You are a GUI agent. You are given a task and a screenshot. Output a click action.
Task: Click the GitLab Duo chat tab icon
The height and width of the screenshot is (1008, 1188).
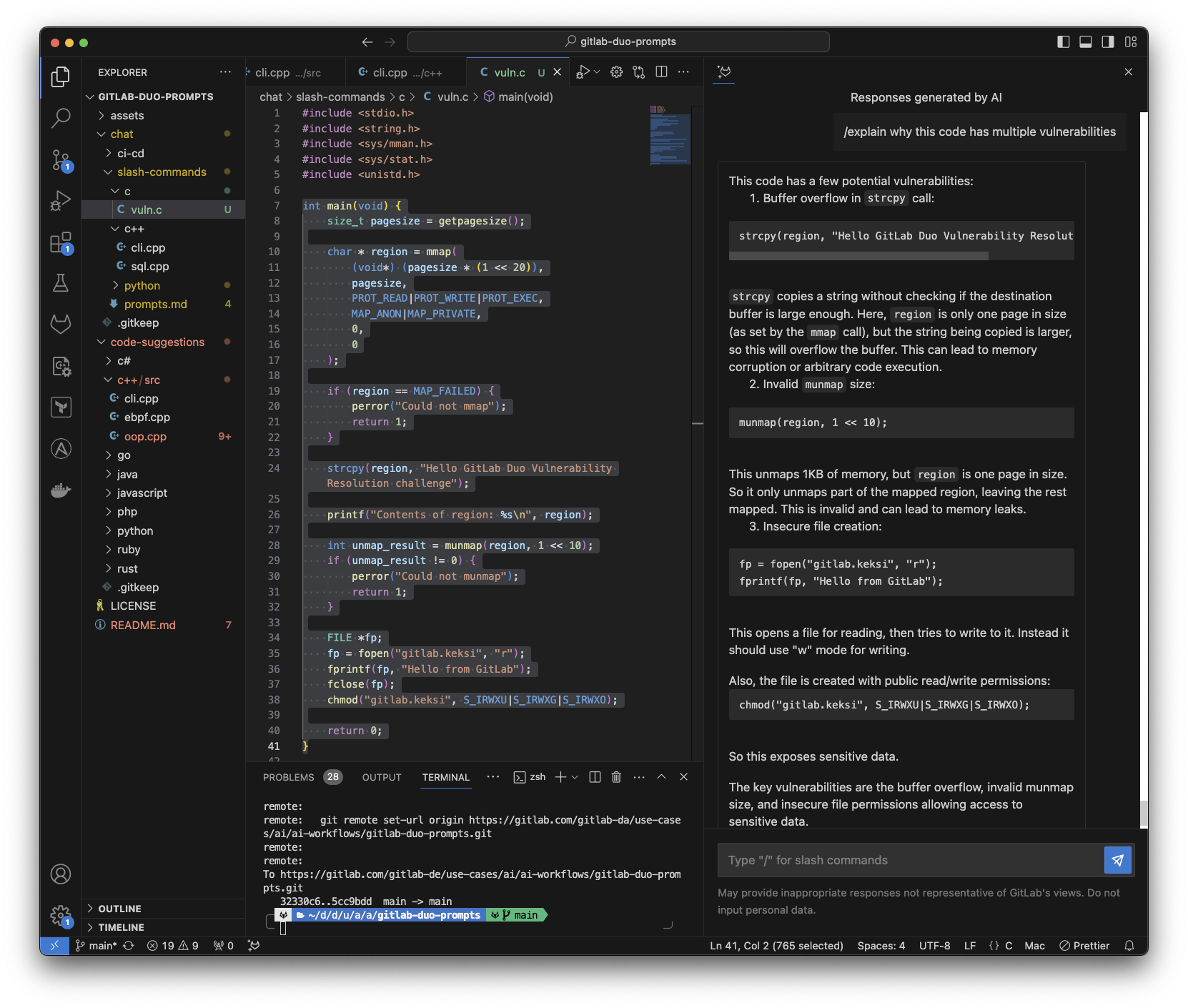[x=724, y=71]
